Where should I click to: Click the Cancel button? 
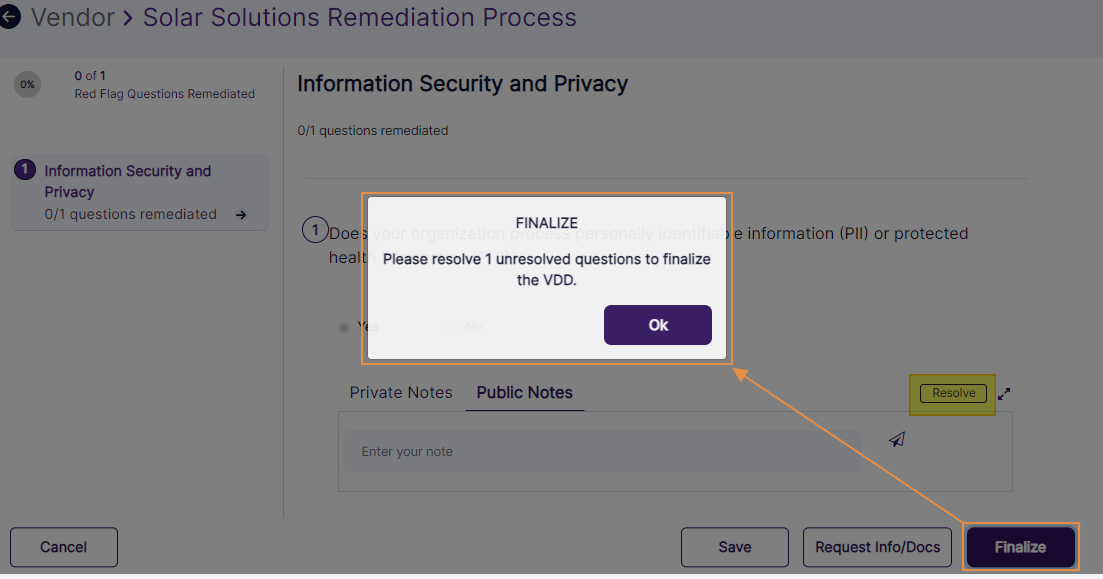pyautogui.click(x=63, y=547)
